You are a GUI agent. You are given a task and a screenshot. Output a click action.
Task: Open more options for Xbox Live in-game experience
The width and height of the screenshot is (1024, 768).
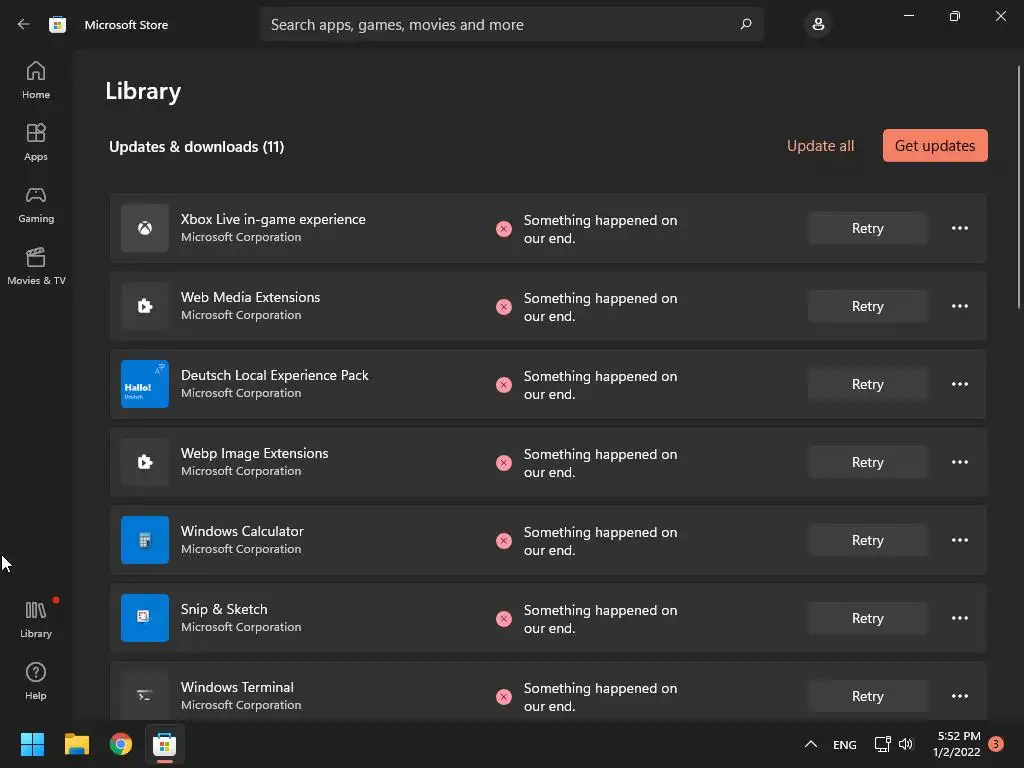[x=959, y=228]
